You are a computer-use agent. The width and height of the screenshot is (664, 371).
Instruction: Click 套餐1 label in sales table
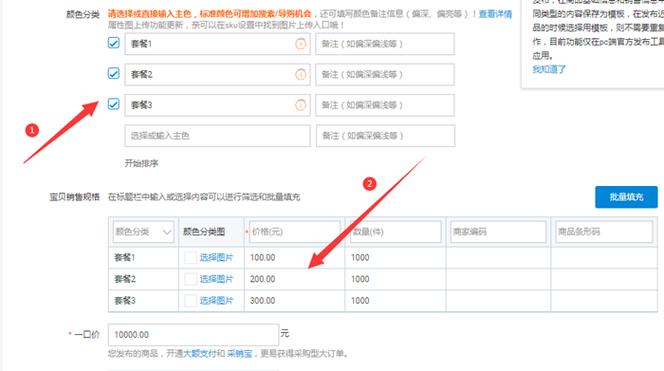coord(125,257)
